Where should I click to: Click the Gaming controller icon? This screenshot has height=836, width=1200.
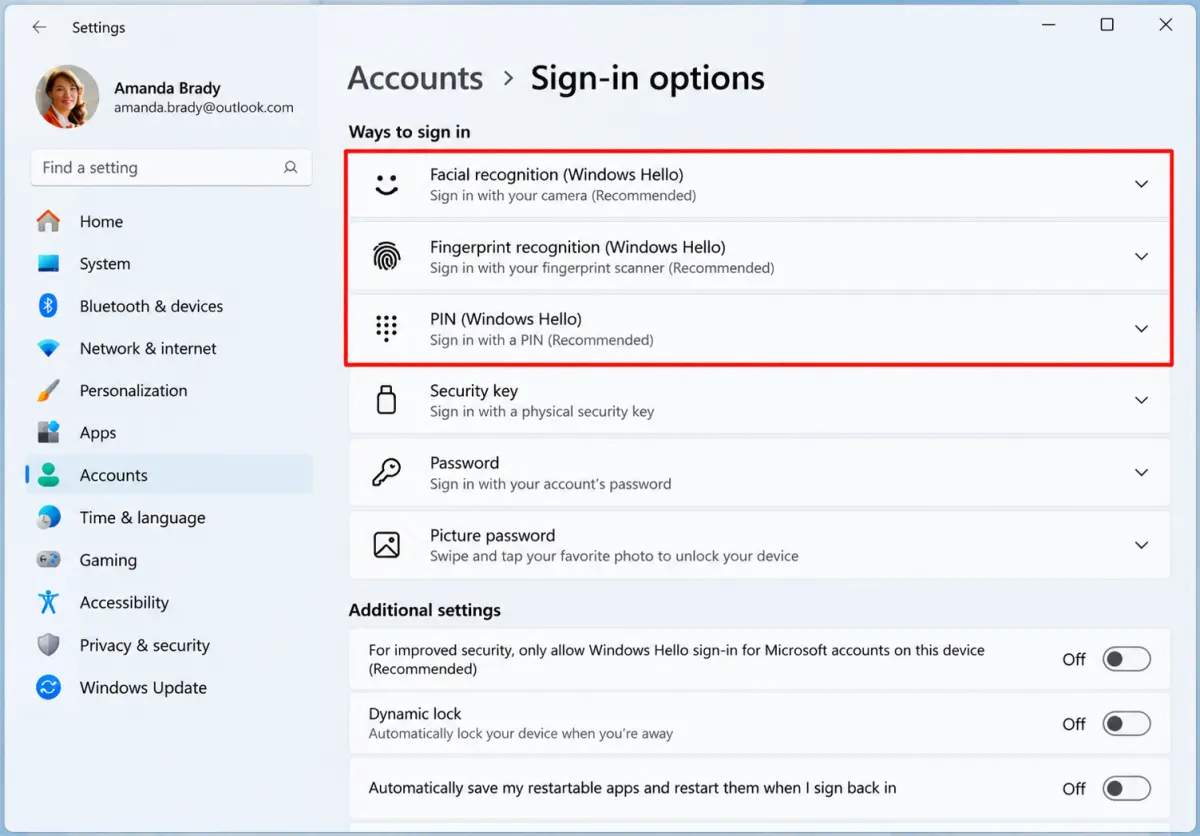coord(48,560)
